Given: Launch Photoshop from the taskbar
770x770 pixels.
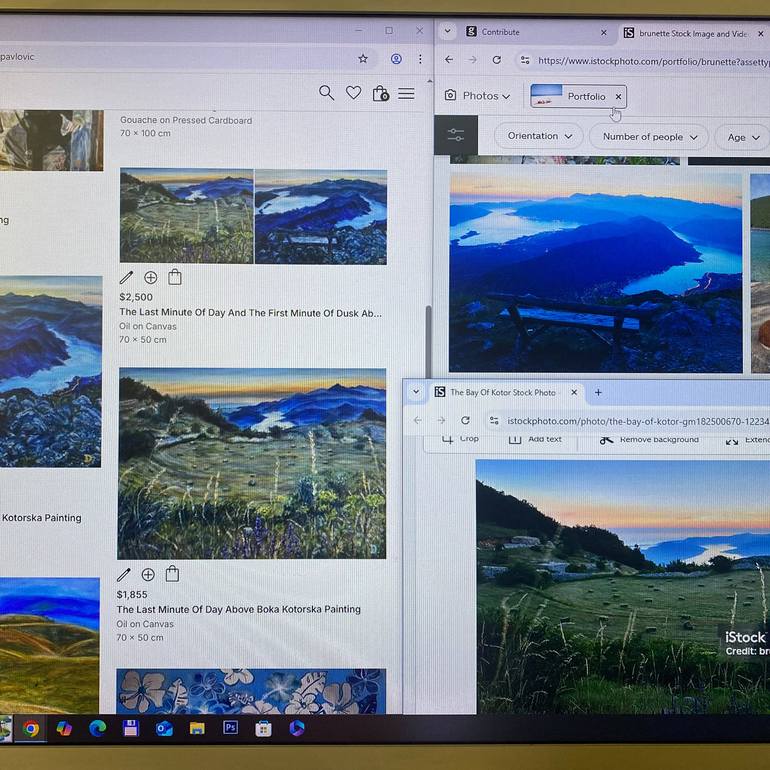Looking at the screenshot, I should [x=230, y=727].
